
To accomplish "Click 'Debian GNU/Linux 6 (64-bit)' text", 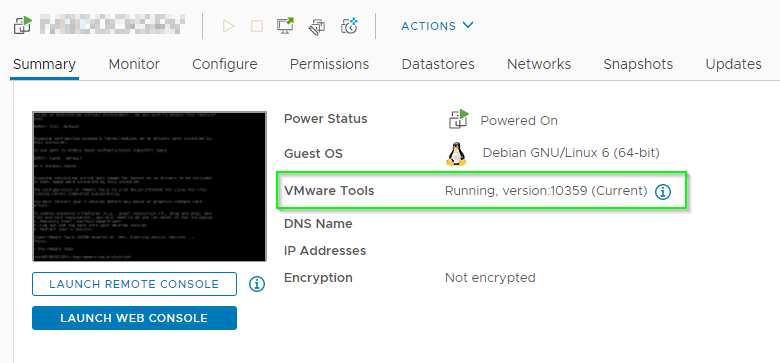I will click(571, 153).
